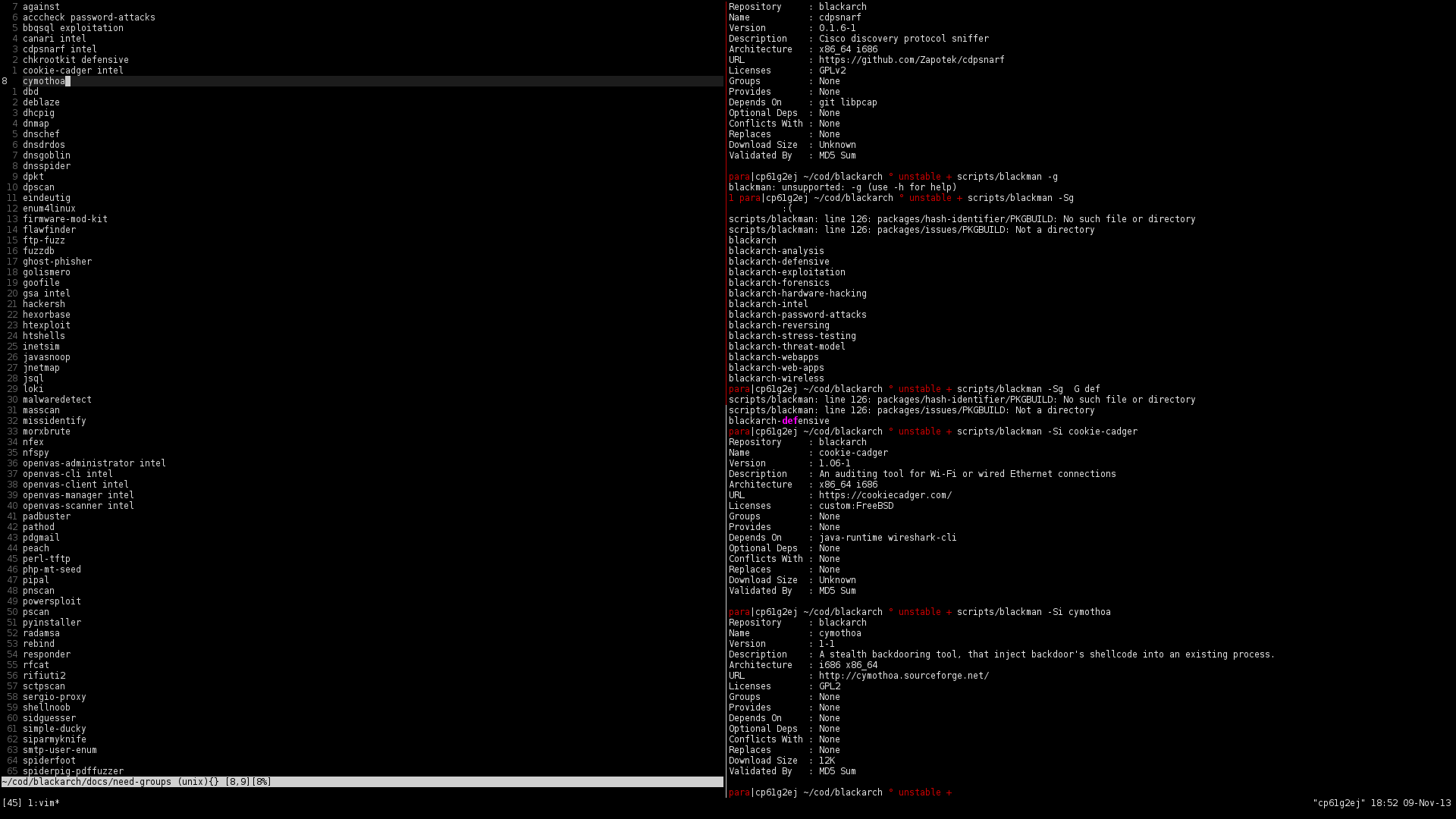Click the 'git libpcap' depends value
Viewport: 1456px width, 819px height.
pos(848,102)
